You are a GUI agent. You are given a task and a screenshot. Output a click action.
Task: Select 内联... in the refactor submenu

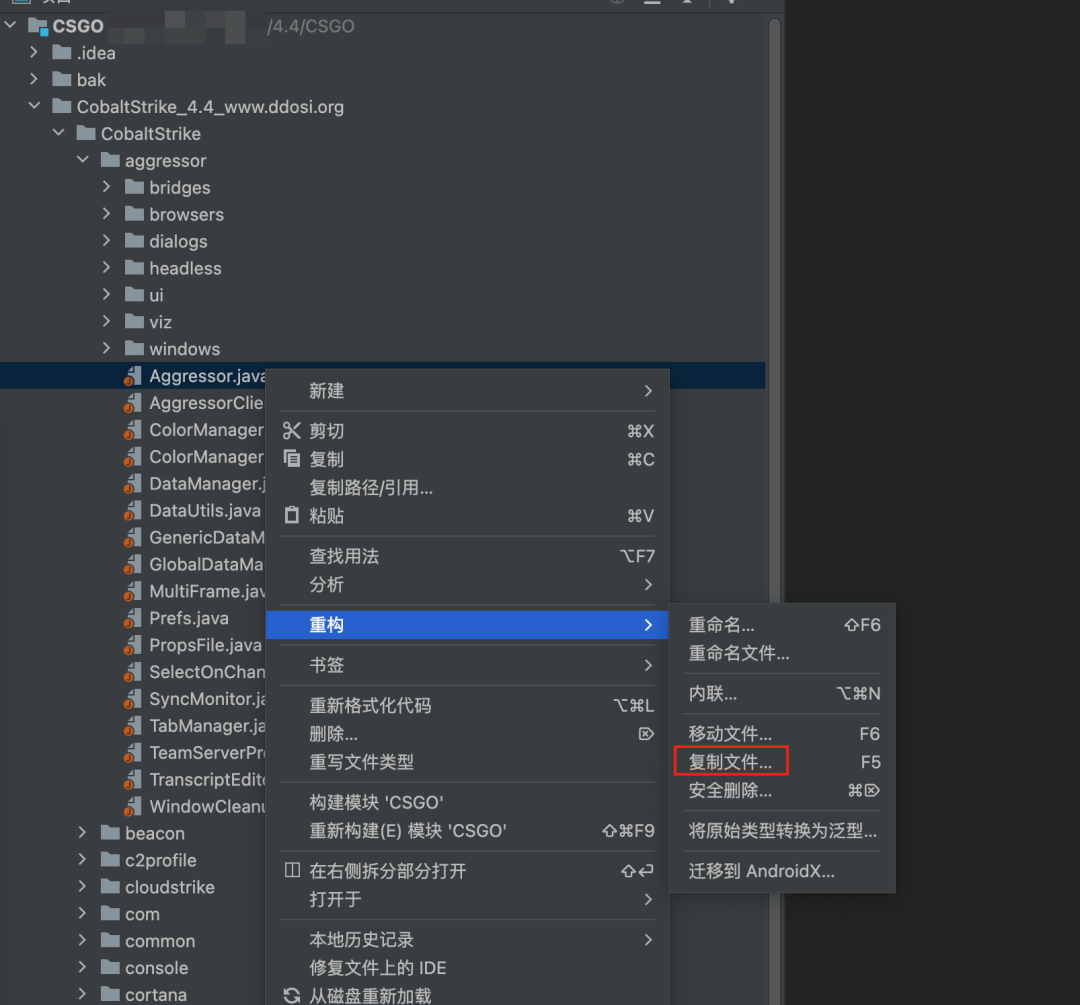782,694
